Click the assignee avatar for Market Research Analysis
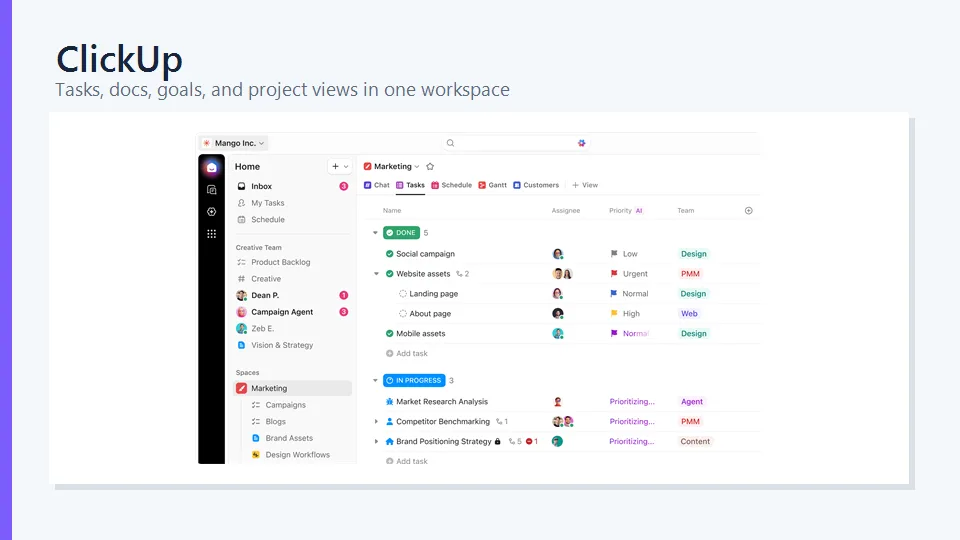This screenshot has height=540, width=960. click(x=558, y=402)
